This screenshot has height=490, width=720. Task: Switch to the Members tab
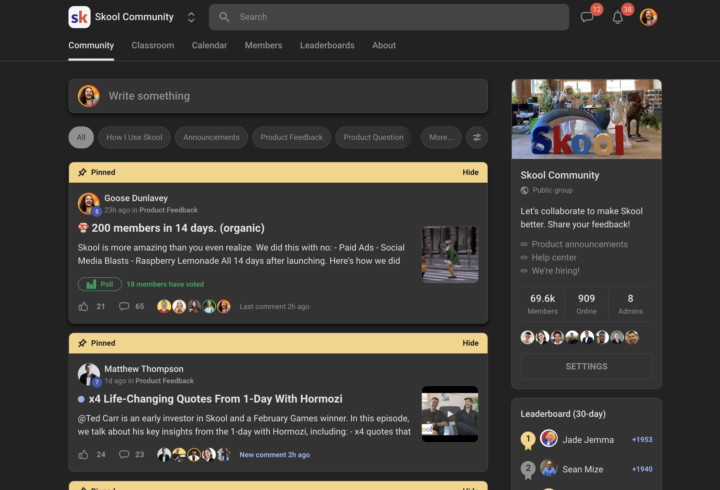pos(264,45)
